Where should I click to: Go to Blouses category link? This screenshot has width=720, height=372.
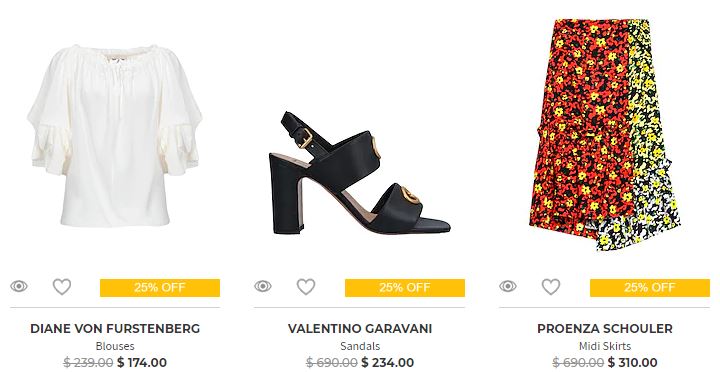click(x=115, y=346)
